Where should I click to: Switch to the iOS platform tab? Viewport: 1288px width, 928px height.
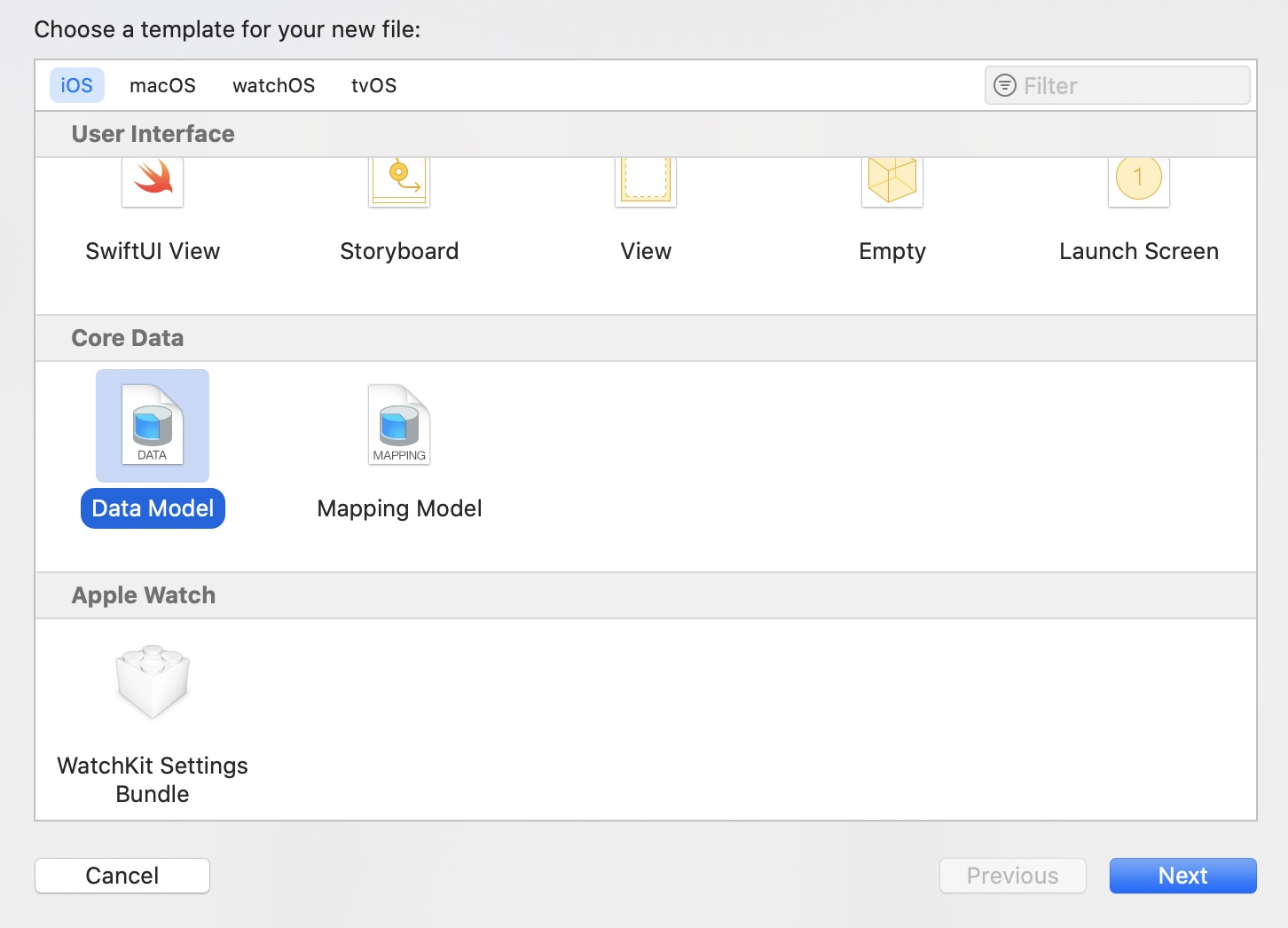pyautogui.click(x=77, y=85)
